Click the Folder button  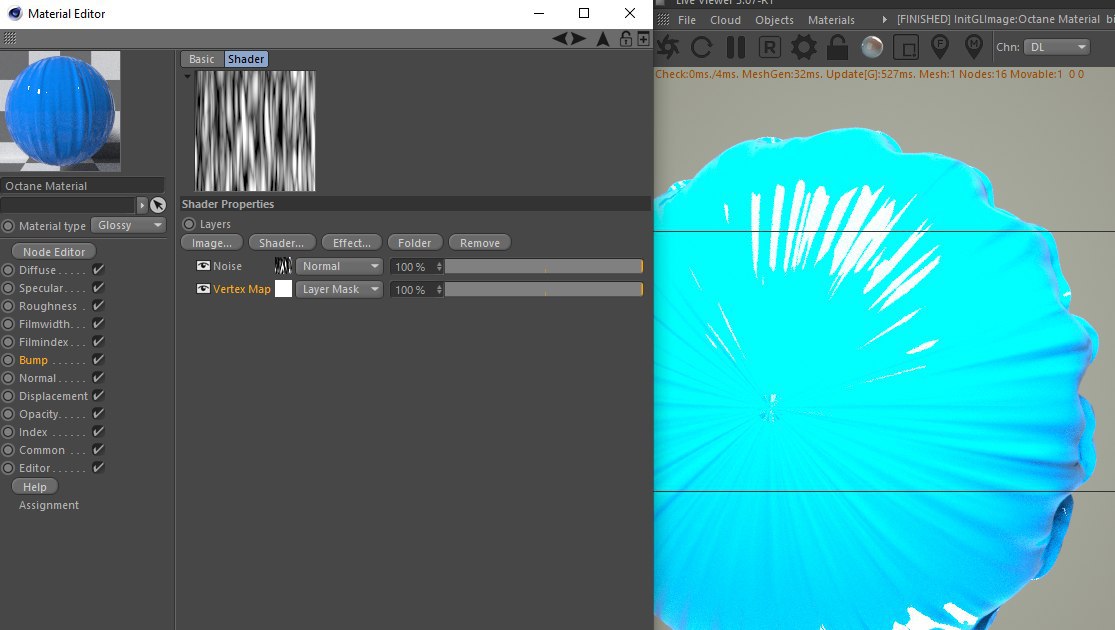tap(415, 243)
